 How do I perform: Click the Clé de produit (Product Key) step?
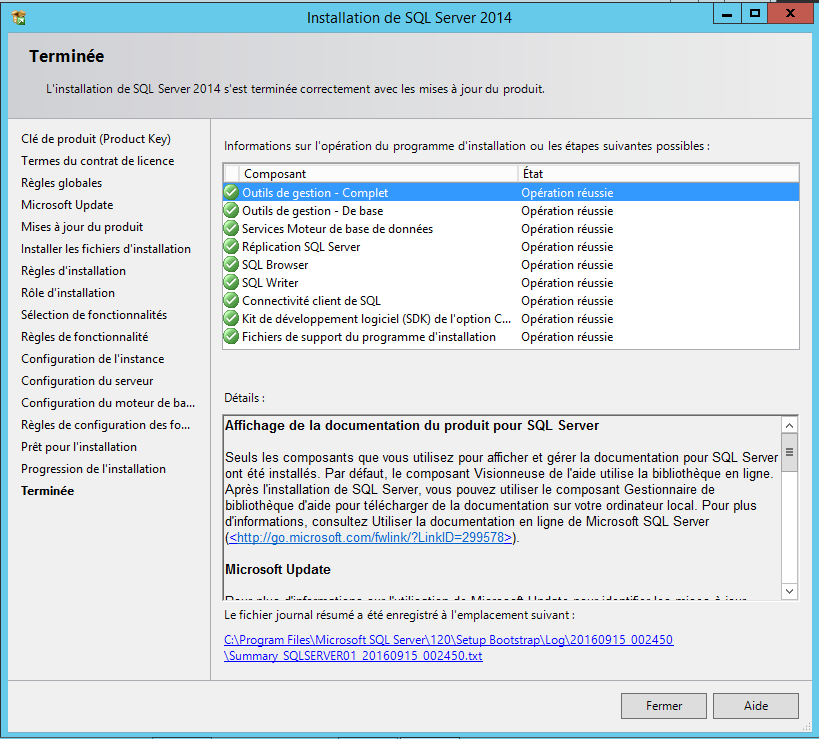pyautogui.click(x=96, y=139)
